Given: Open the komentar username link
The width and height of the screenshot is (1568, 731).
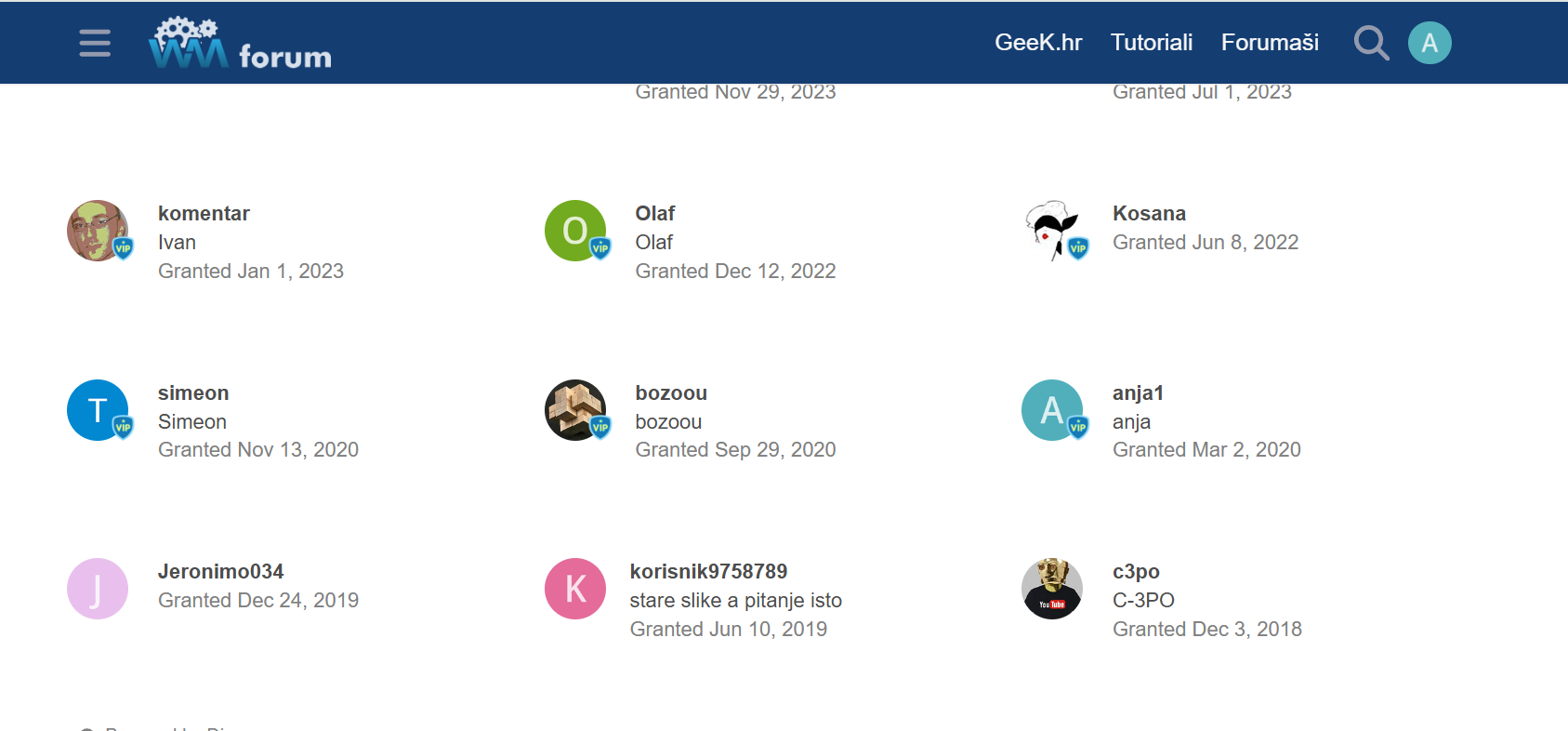Looking at the screenshot, I should tap(204, 214).
